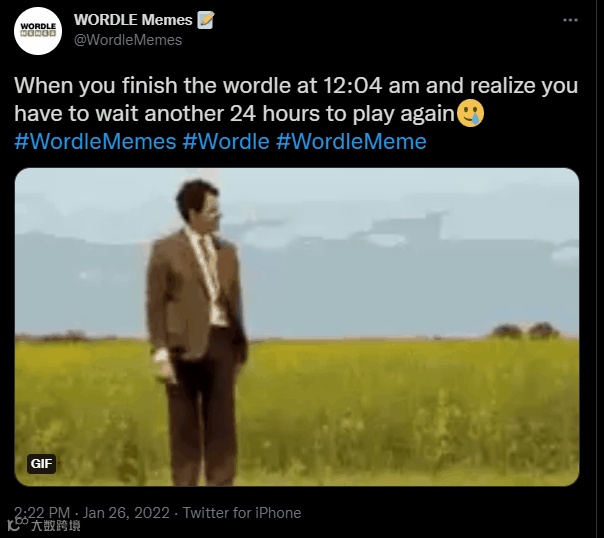The width and height of the screenshot is (604, 538).
Task: Open the Twitter for iPhone source link
Action: click(x=242, y=513)
